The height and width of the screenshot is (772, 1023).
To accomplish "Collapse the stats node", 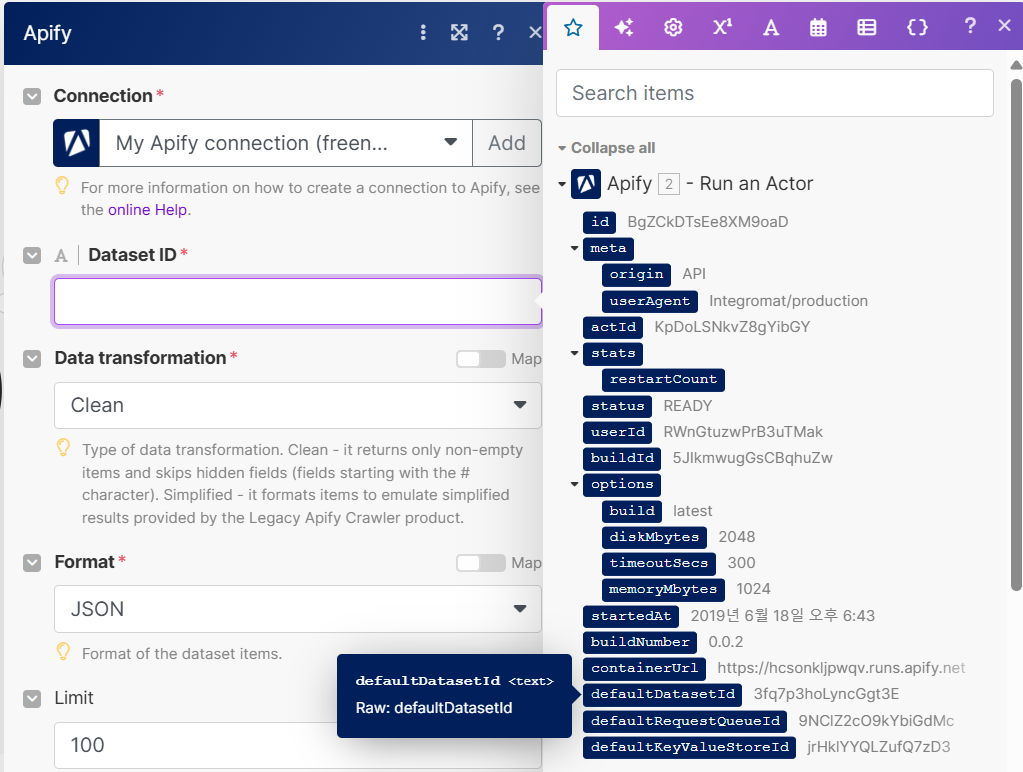I will coord(575,353).
